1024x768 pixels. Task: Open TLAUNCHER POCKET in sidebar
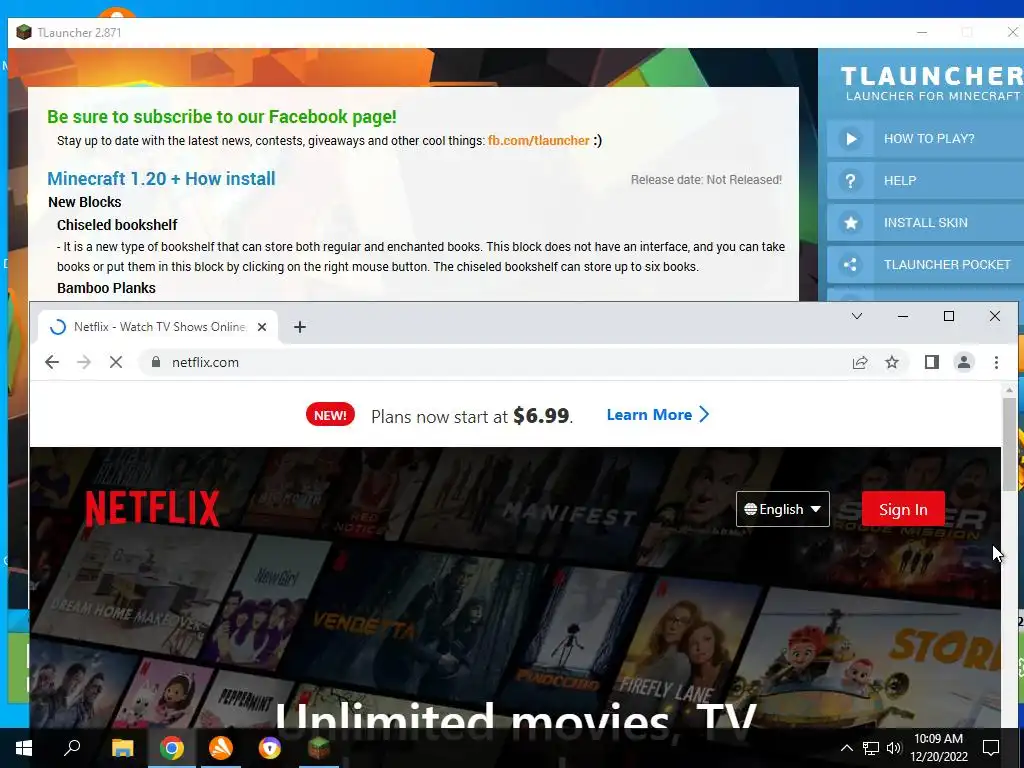pos(925,264)
